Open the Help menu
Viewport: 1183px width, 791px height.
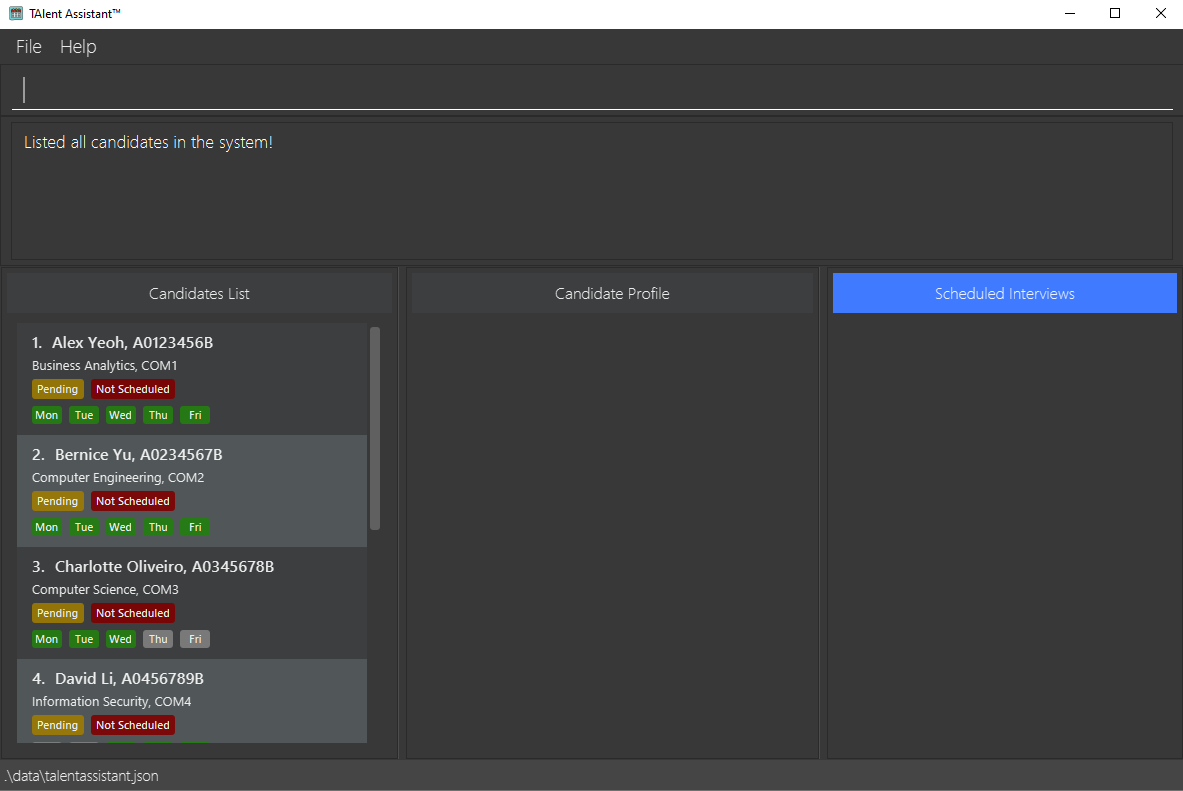click(78, 47)
